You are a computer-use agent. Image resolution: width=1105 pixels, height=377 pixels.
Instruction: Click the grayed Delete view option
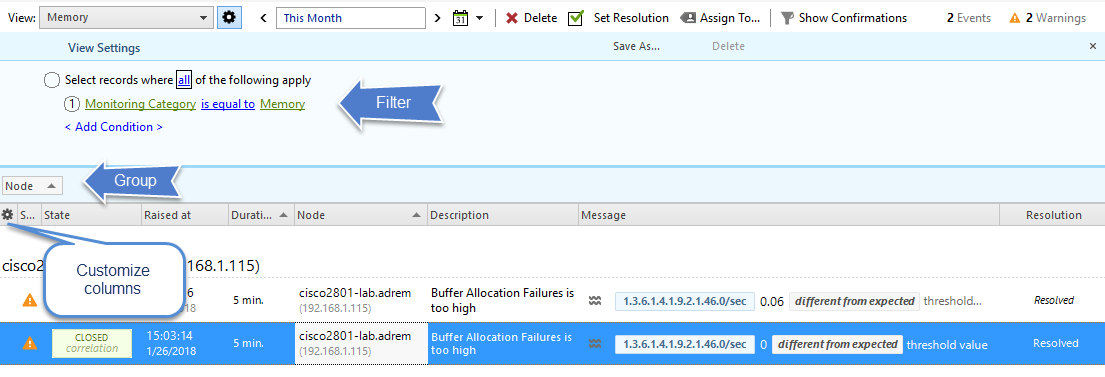click(728, 47)
